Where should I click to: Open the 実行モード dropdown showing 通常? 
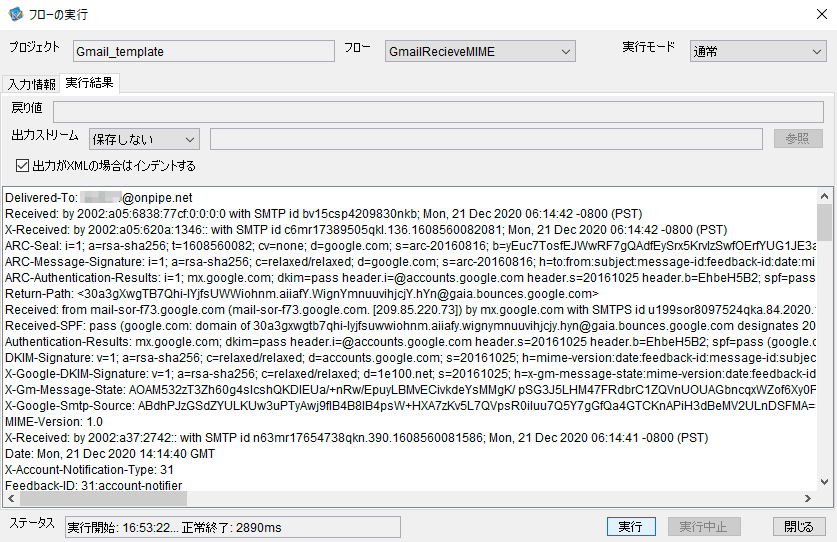758,51
